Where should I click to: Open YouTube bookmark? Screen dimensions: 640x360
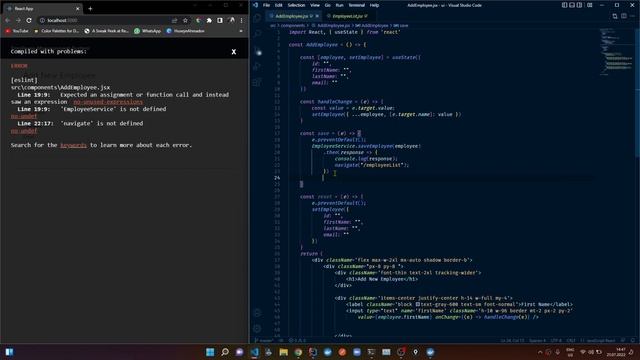click(17, 31)
